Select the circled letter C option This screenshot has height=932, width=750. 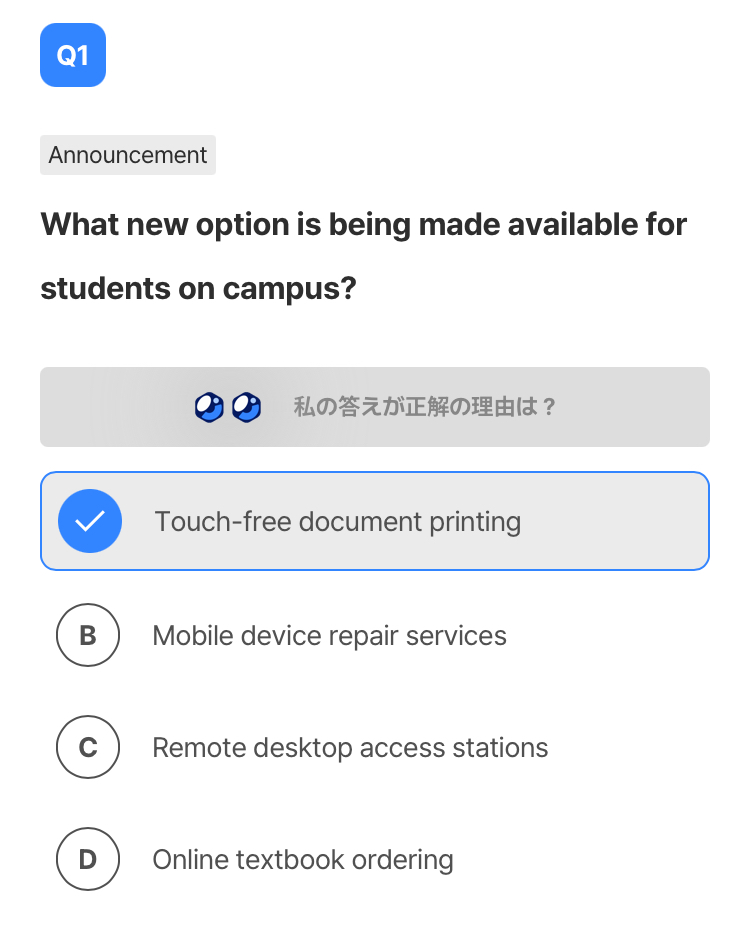pos(88,747)
